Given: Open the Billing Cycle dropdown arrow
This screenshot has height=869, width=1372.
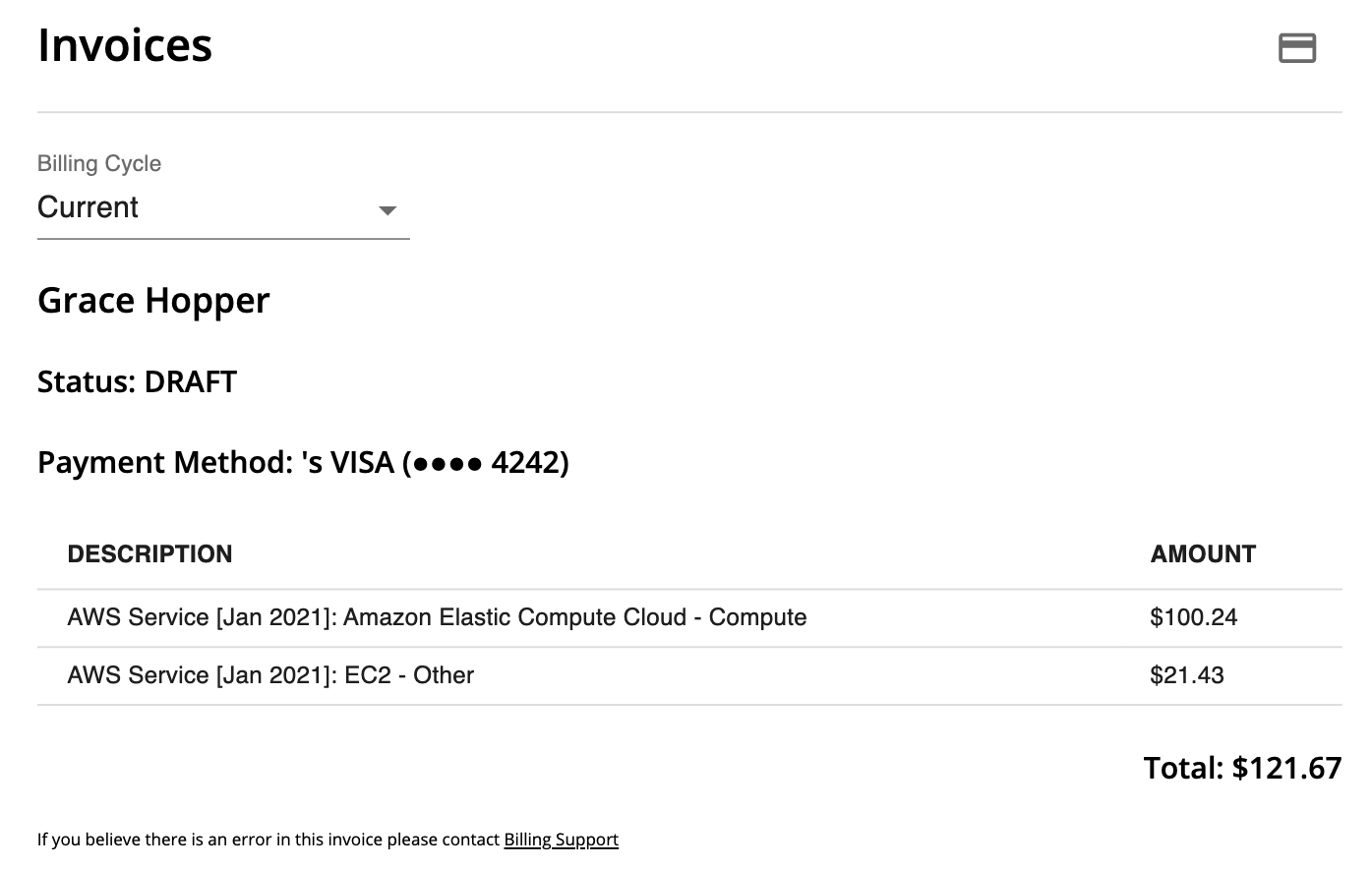Looking at the screenshot, I should (388, 209).
